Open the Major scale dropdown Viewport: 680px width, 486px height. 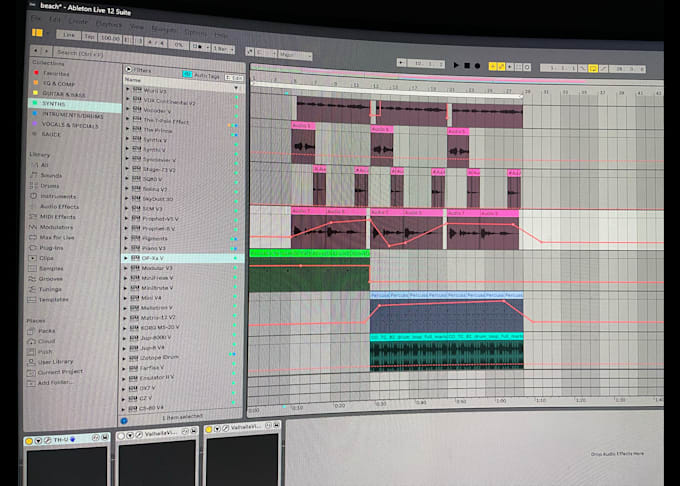click(x=295, y=55)
